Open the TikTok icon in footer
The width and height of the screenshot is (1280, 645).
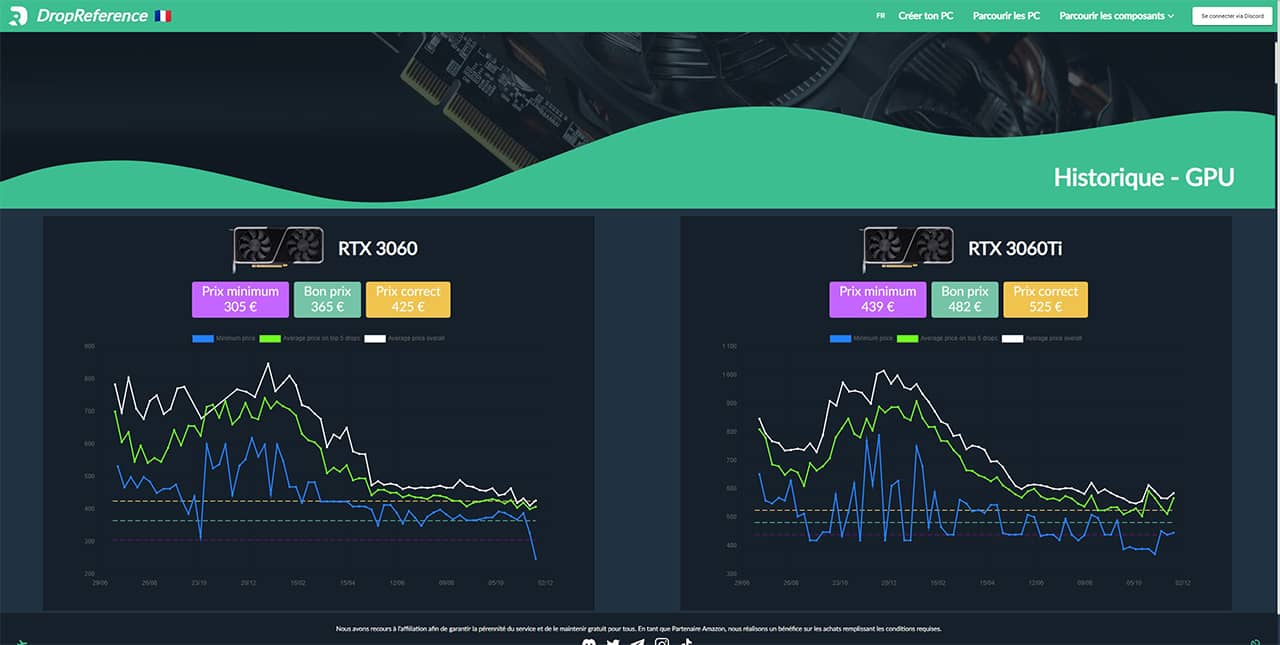pyautogui.click(x=686, y=642)
